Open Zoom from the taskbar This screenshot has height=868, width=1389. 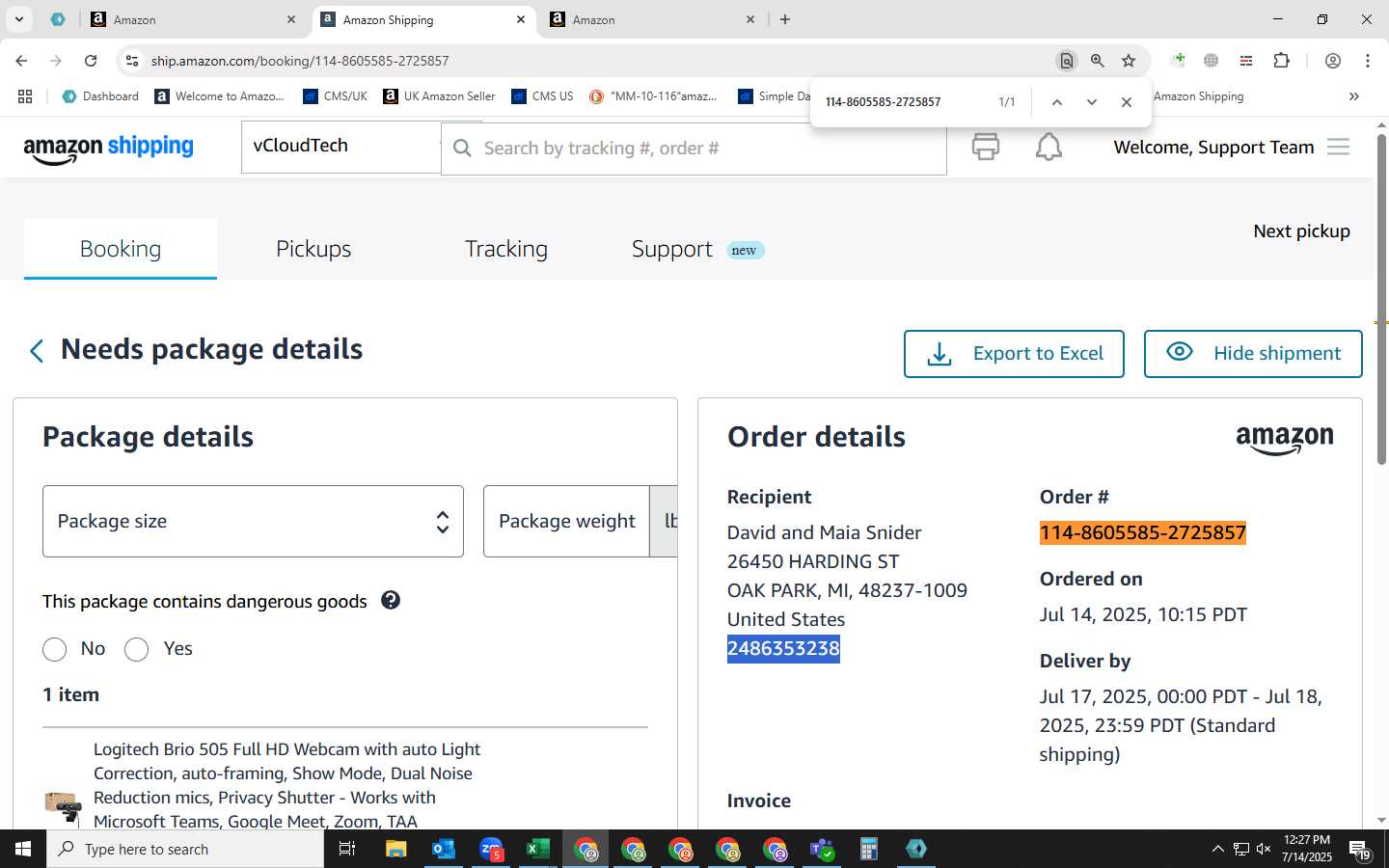pos(491,849)
